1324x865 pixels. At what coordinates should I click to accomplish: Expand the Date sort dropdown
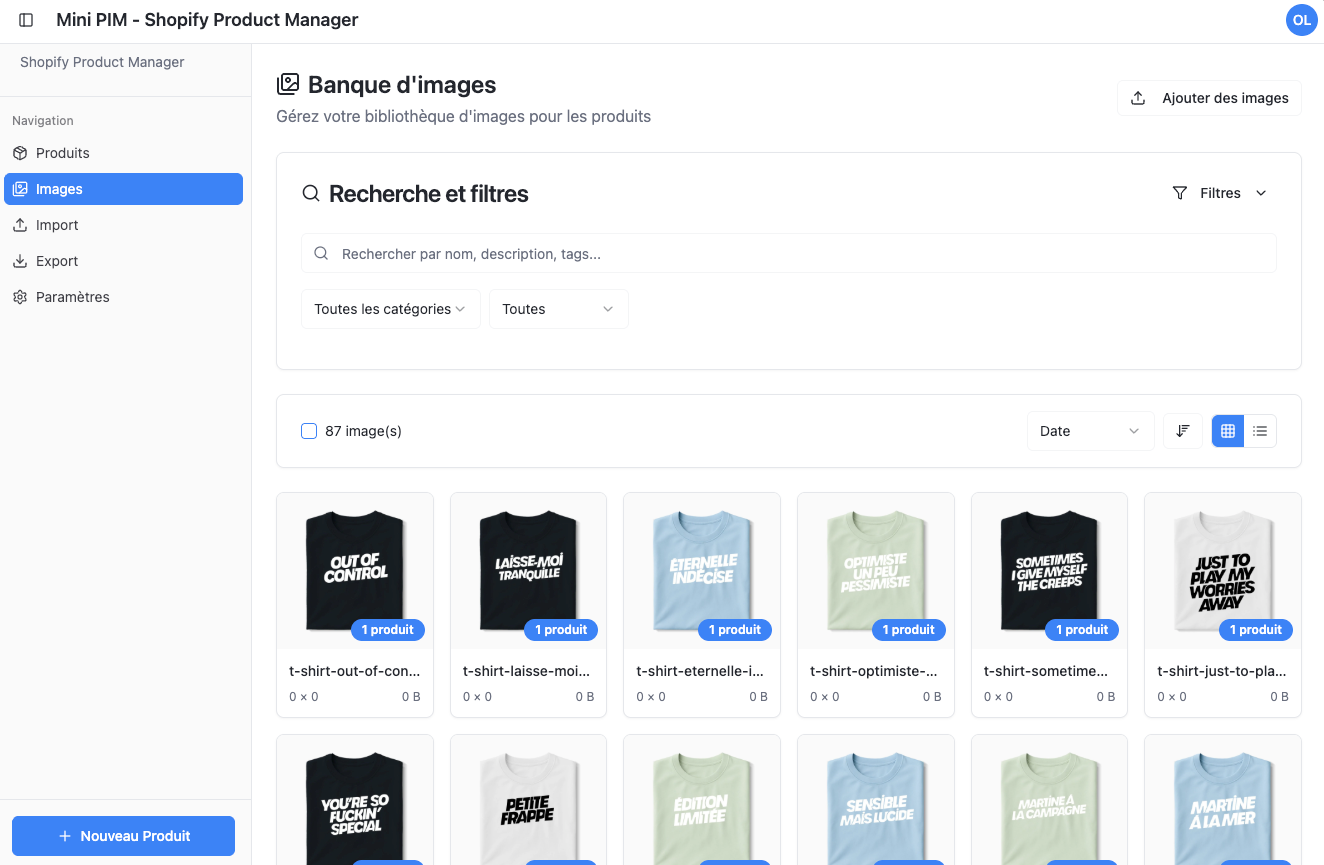(x=1089, y=431)
